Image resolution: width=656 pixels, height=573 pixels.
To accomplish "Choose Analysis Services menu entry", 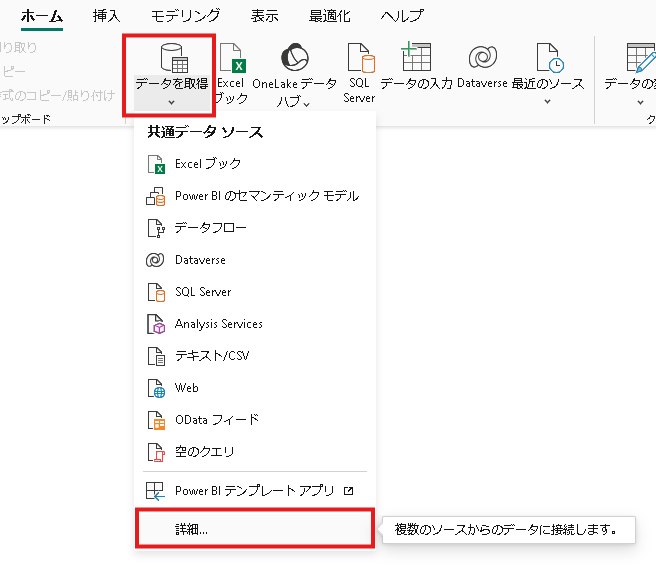I will click(x=254, y=324).
